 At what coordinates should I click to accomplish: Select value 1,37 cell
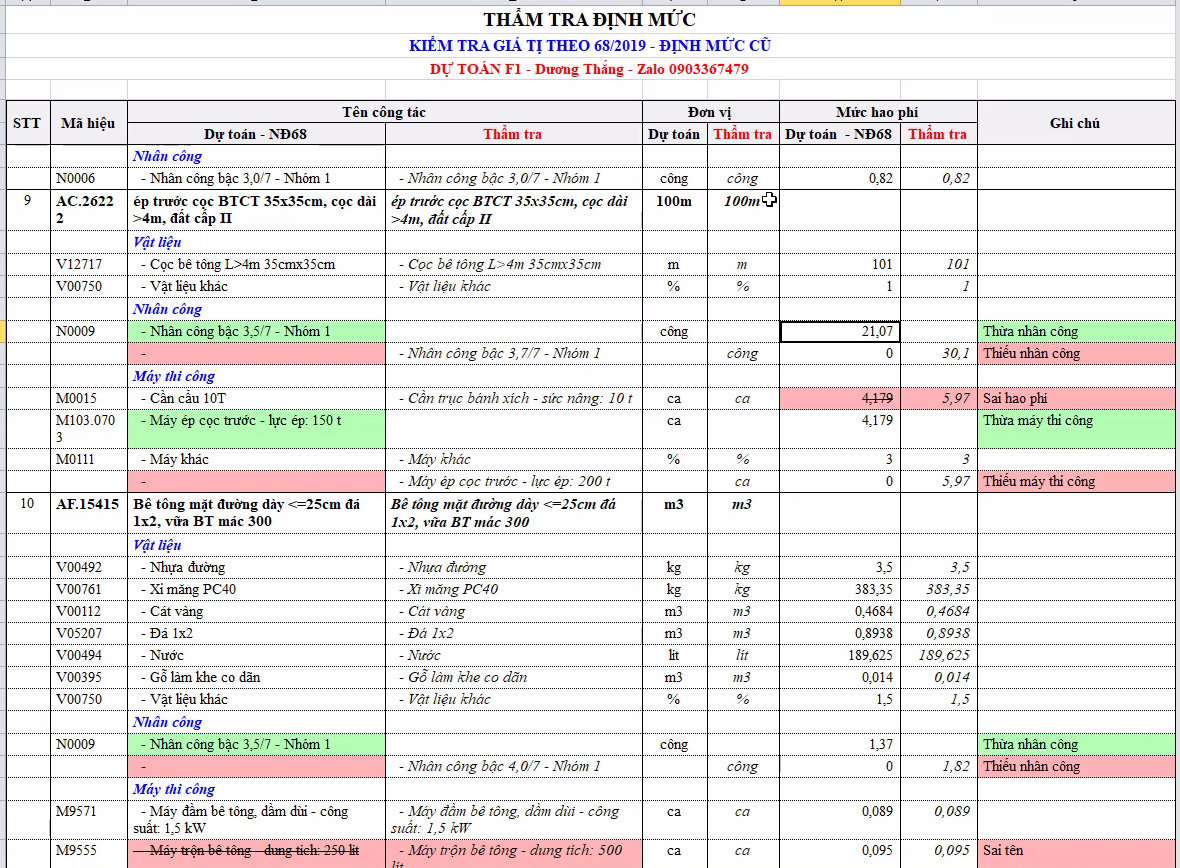[840, 744]
